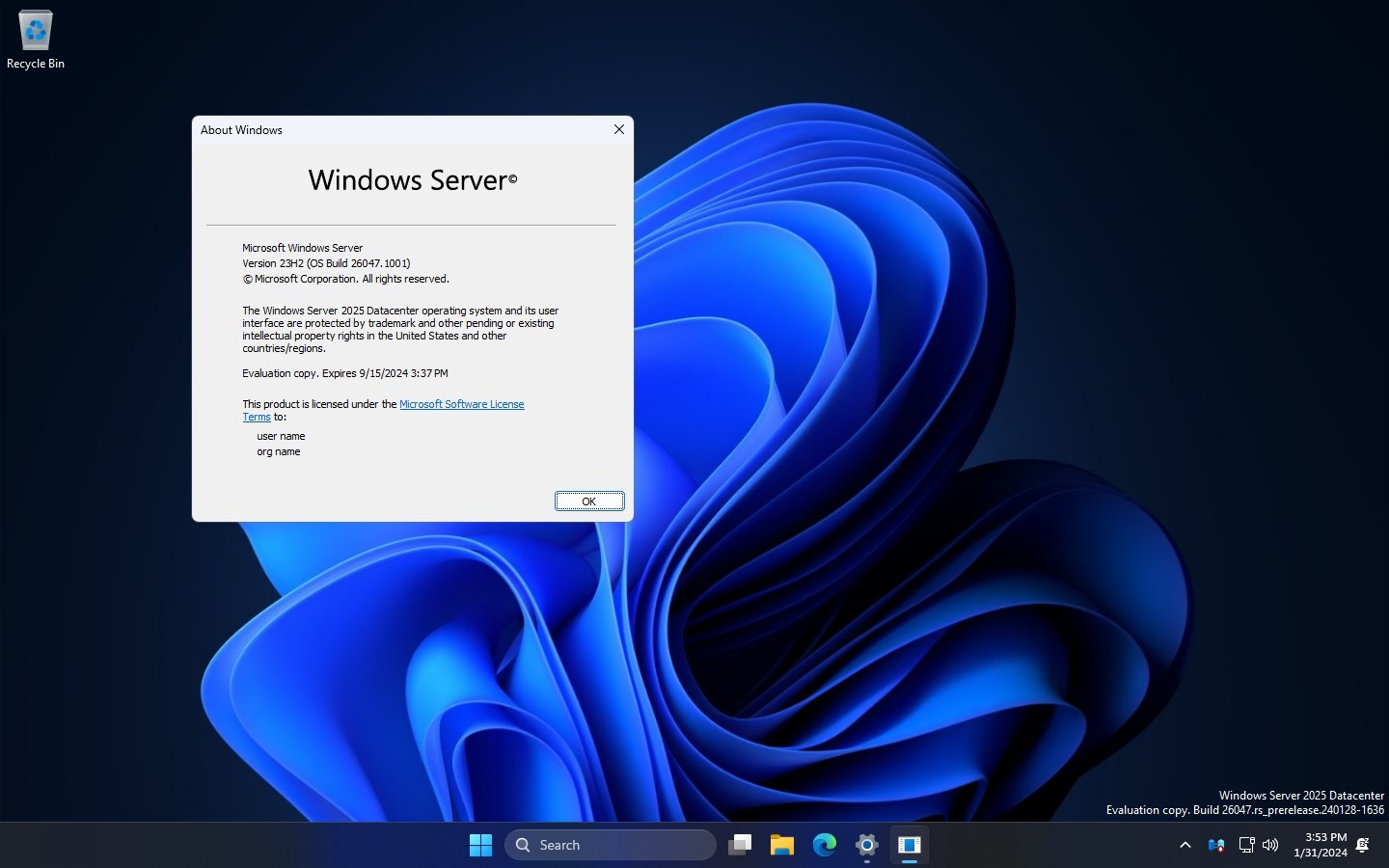Open network status tray icon
1389x868 pixels.
point(1246,845)
